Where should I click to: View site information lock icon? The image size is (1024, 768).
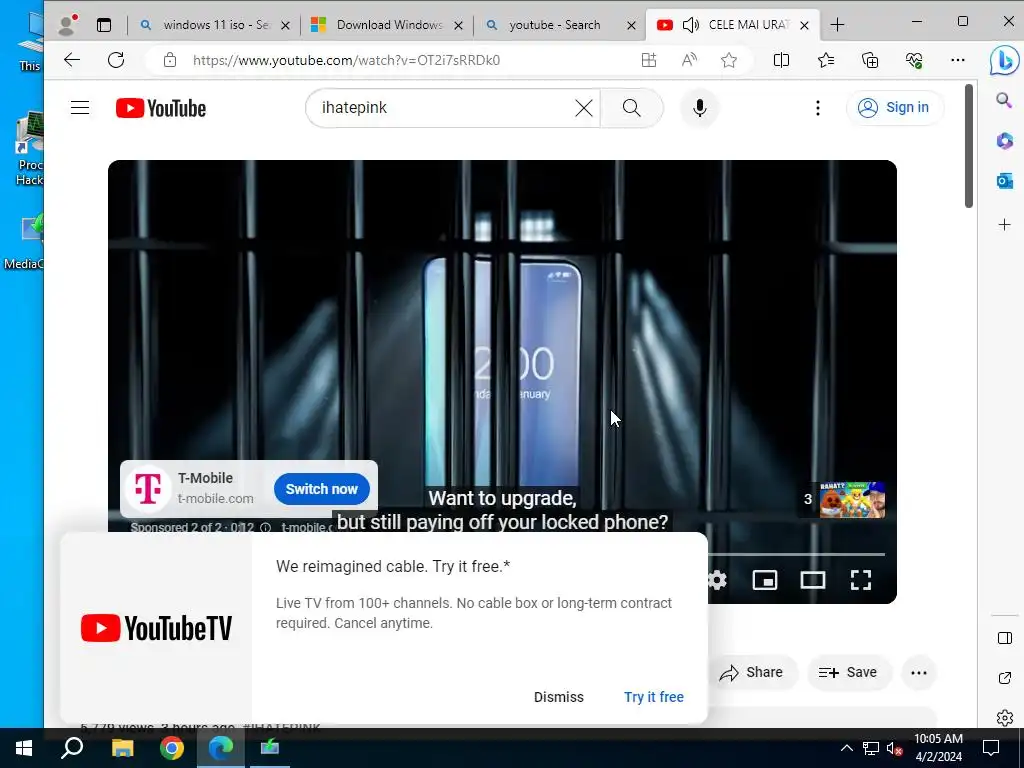pos(170,60)
